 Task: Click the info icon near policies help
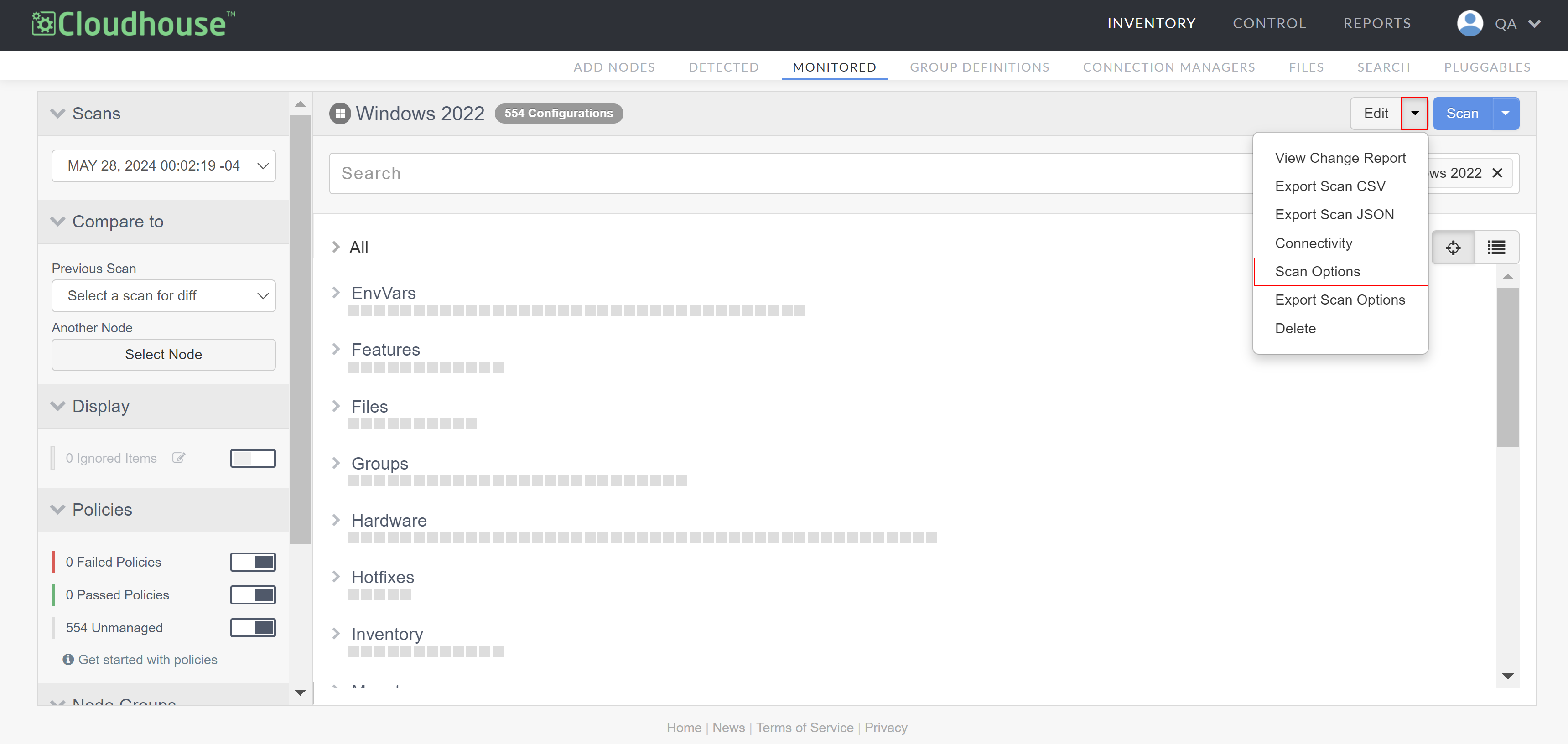(x=68, y=660)
